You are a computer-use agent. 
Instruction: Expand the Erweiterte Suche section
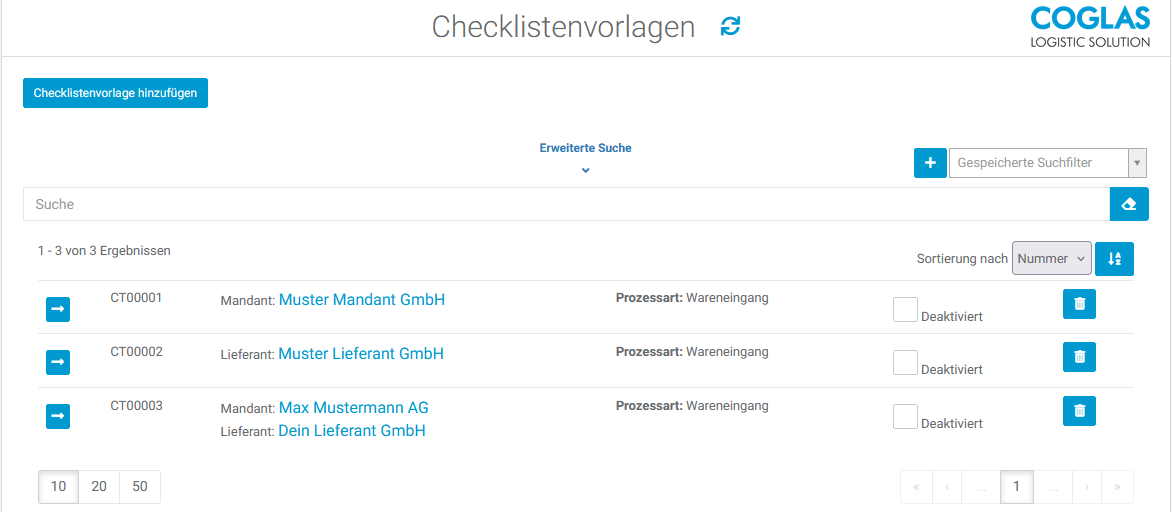coord(585,157)
